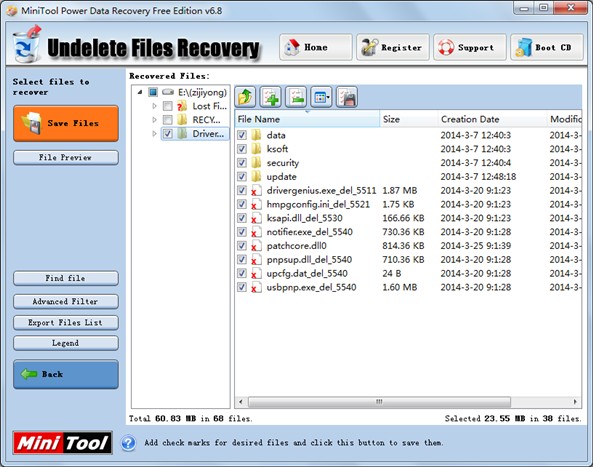
Task: Uncheck notifier.exe_del_5540 checkbox
Action: [x=242, y=232]
